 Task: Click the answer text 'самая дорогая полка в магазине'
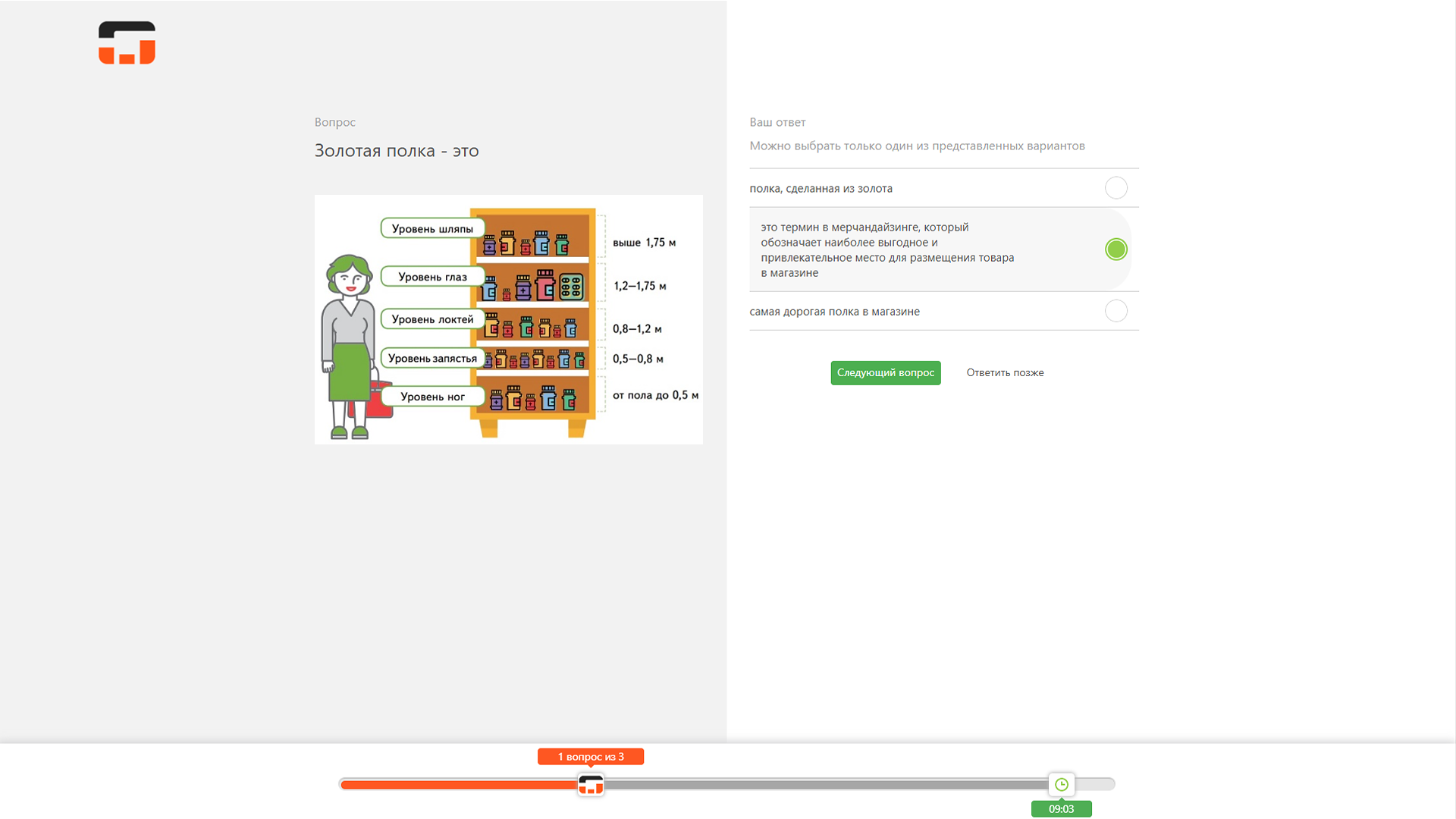[x=834, y=312]
